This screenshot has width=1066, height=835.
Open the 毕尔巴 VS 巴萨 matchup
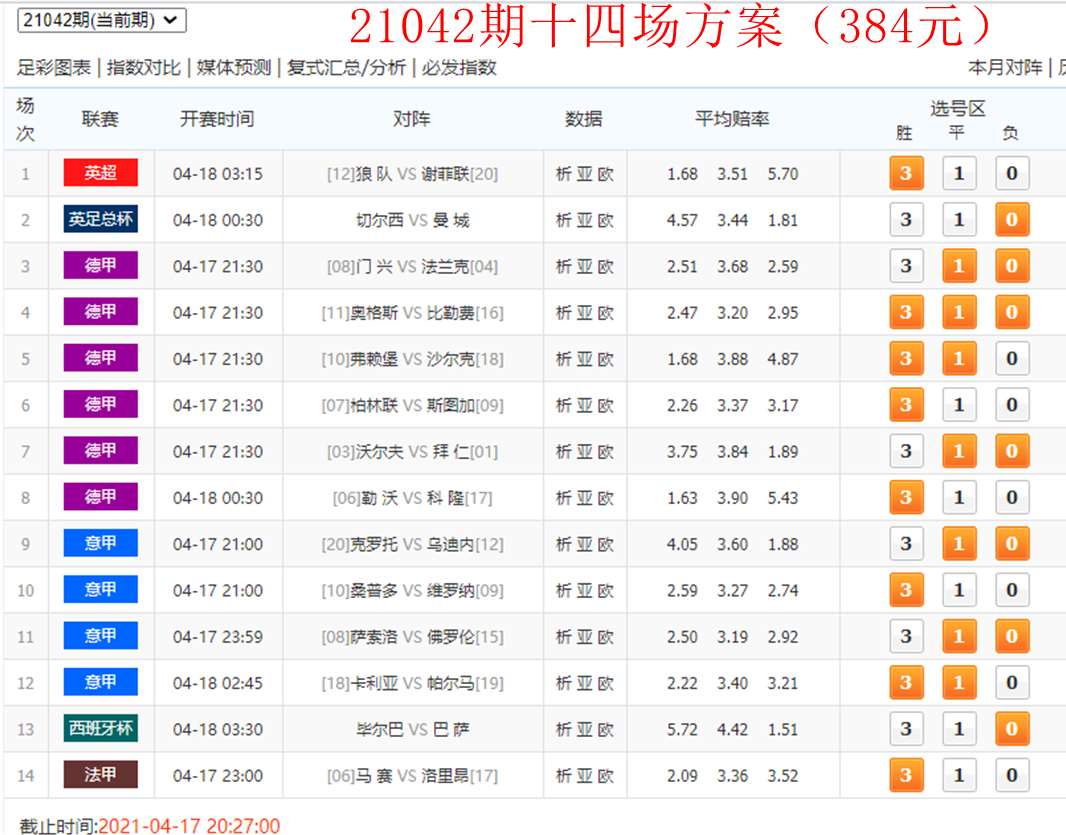click(413, 730)
